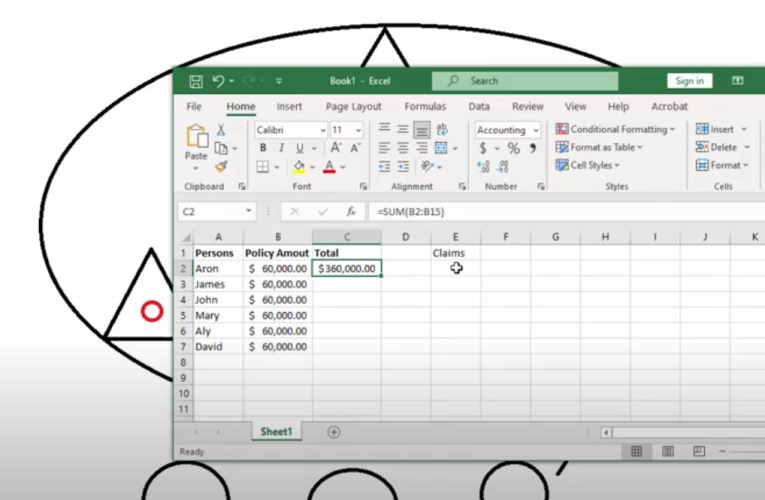Image resolution: width=765 pixels, height=500 pixels.
Task: Select the Format Painter brush
Action: click(221, 166)
